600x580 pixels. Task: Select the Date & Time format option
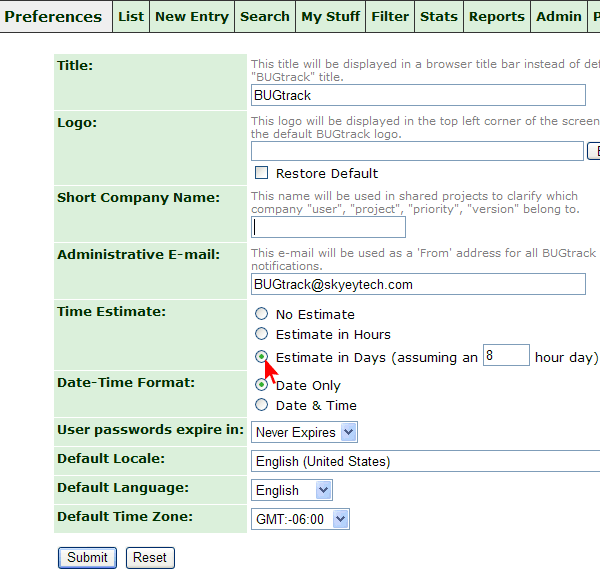pyautogui.click(x=262, y=405)
